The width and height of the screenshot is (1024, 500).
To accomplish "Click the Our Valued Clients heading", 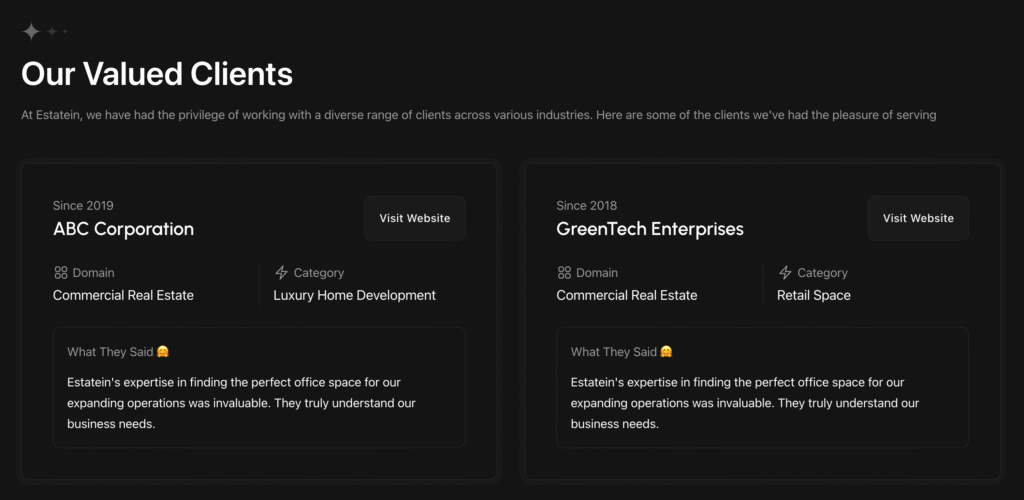I will 157,74.
